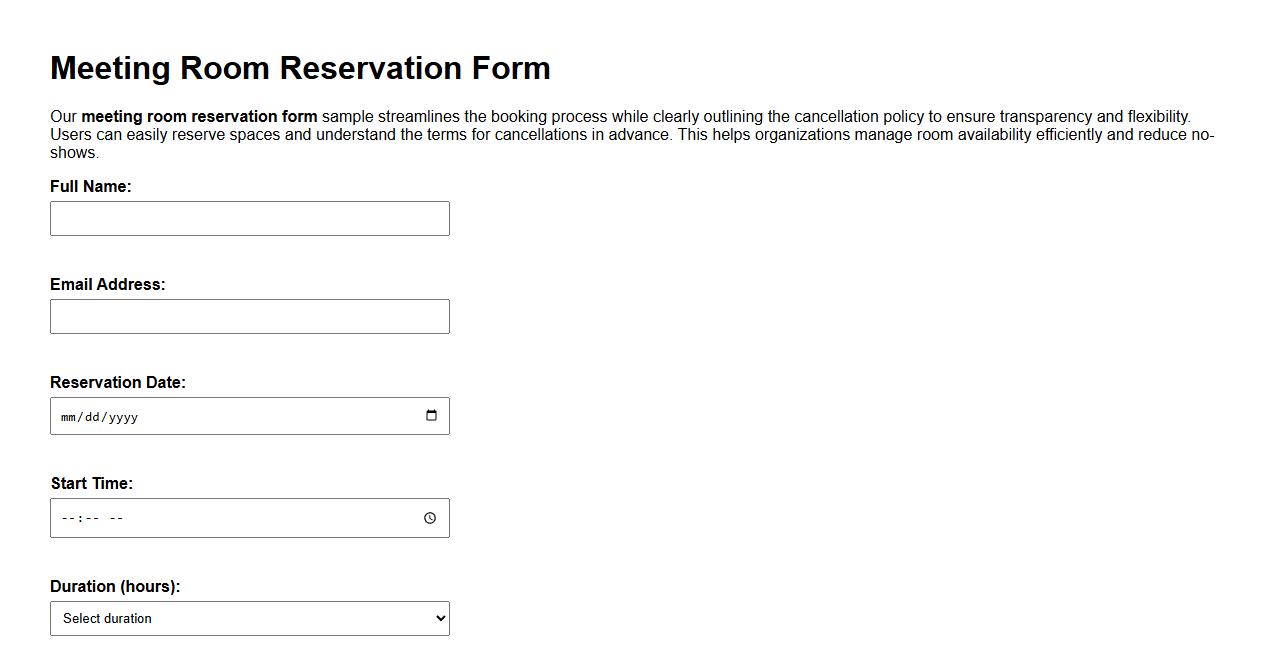Click the 'Meeting Room Reservation Form' page heading
This screenshot has height=650, width=1278.
click(300, 68)
